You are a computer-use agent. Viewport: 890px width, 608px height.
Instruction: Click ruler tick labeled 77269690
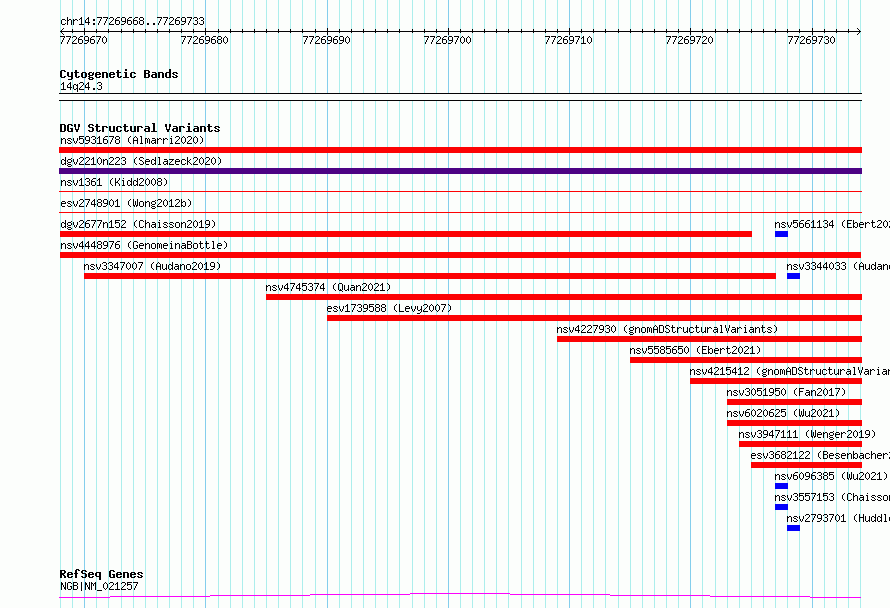tap(326, 40)
